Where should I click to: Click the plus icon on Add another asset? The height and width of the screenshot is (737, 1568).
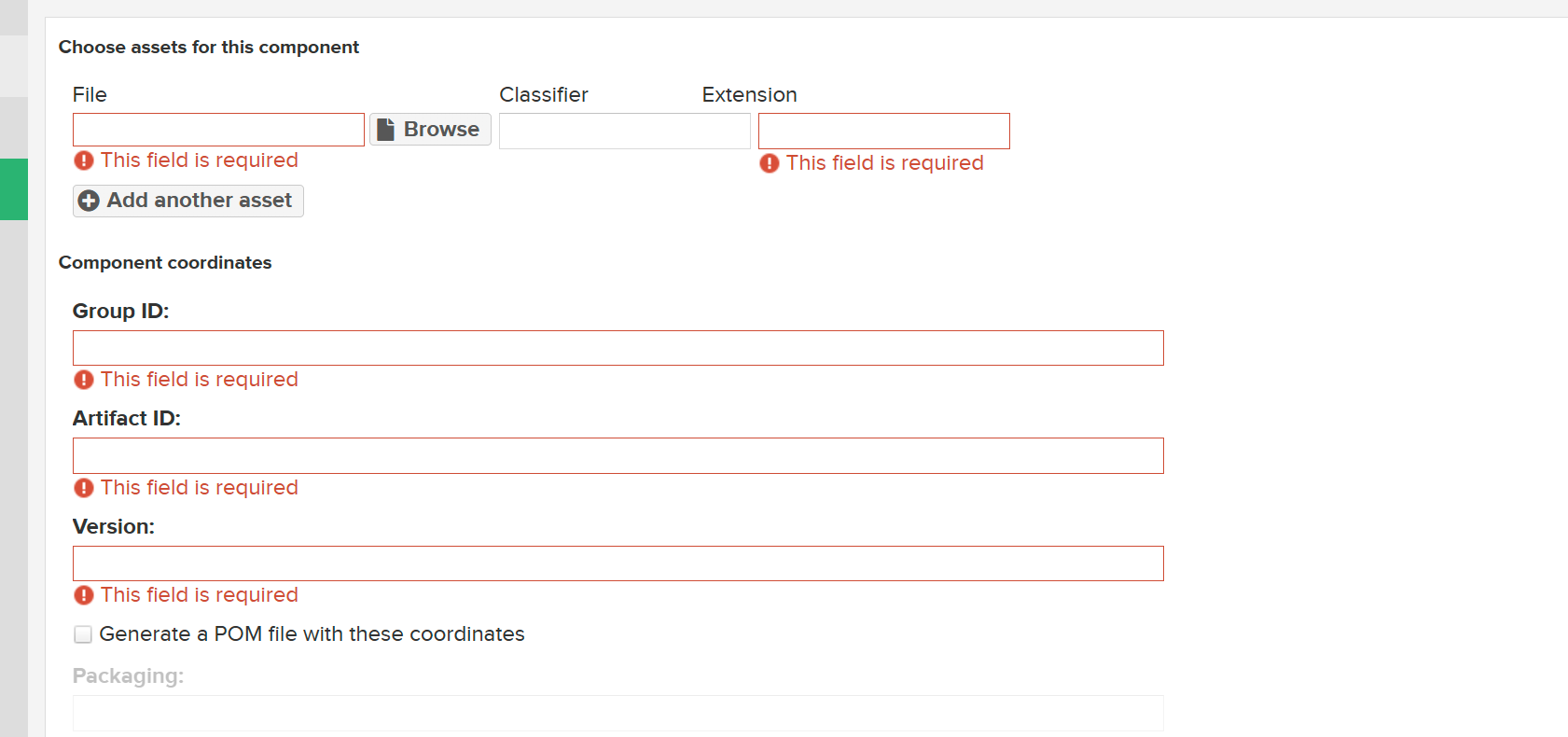[89, 201]
